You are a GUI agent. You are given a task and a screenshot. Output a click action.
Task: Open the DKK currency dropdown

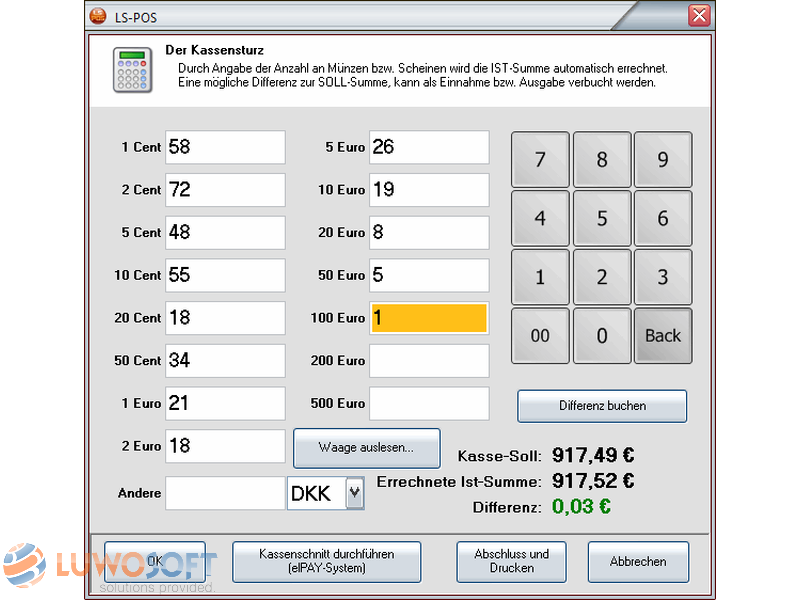pos(354,493)
